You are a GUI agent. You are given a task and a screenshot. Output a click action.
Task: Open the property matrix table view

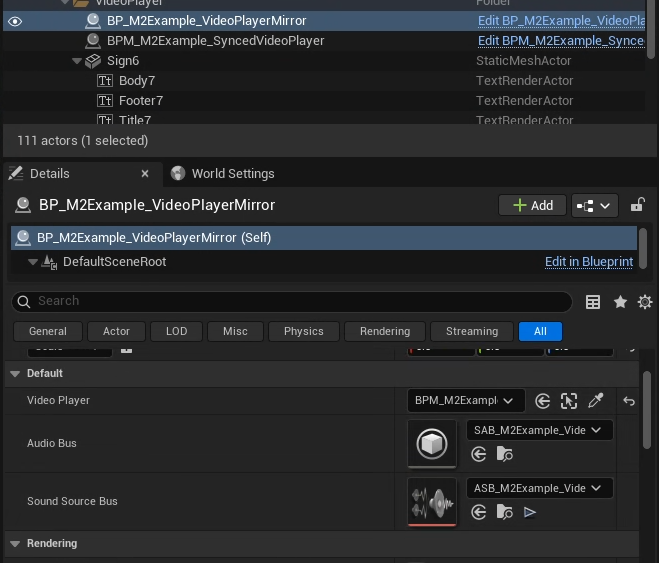[x=593, y=302]
